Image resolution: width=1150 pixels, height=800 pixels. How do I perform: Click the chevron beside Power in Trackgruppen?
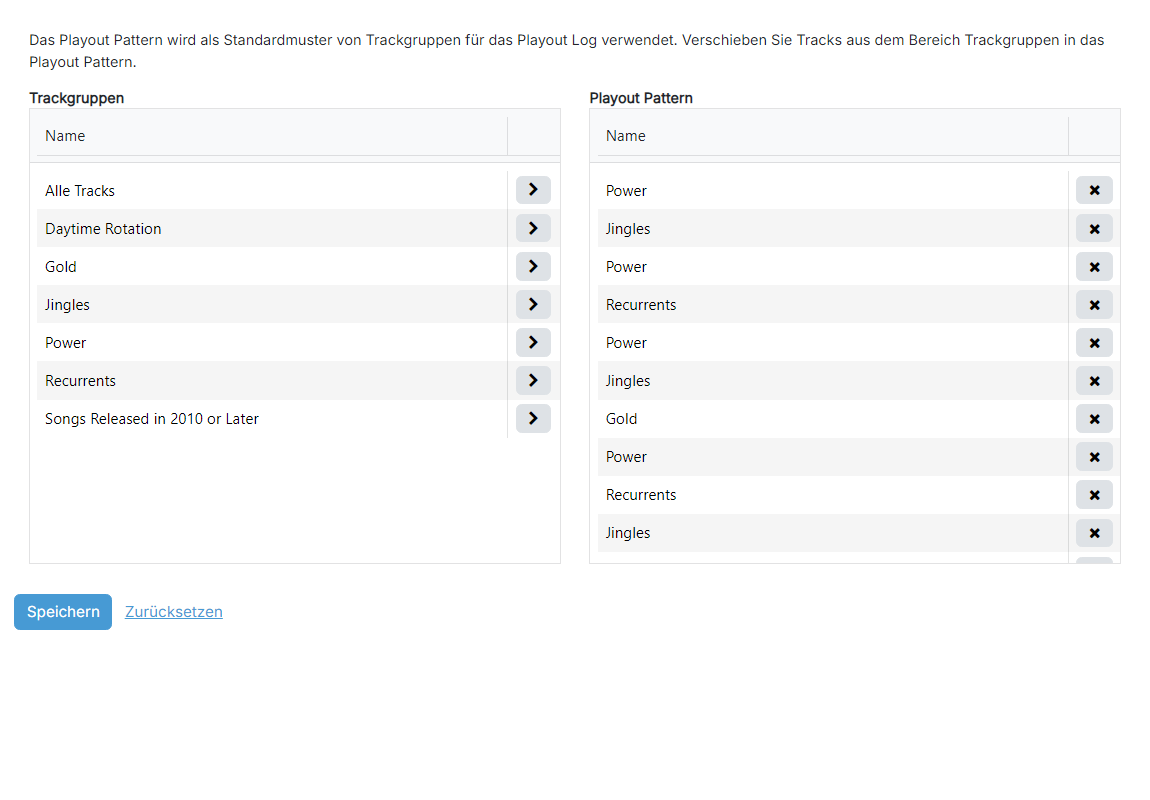point(533,342)
